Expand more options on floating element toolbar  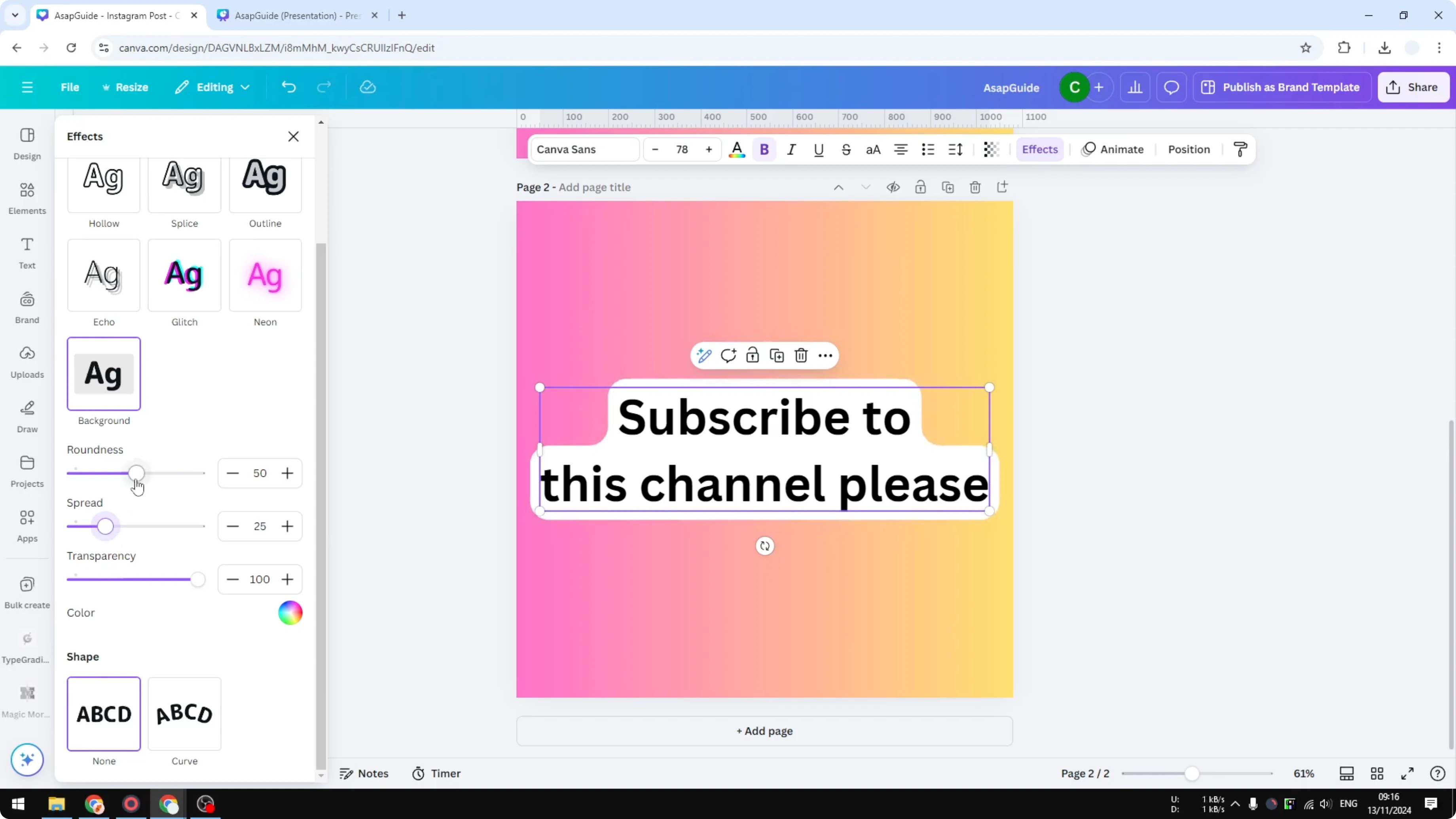click(x=826, y=355)
